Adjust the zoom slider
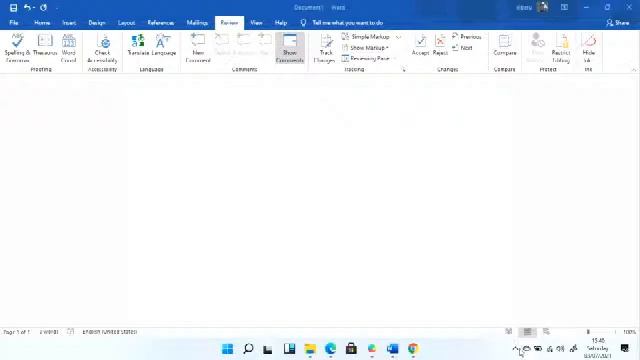 click(588, 332)
